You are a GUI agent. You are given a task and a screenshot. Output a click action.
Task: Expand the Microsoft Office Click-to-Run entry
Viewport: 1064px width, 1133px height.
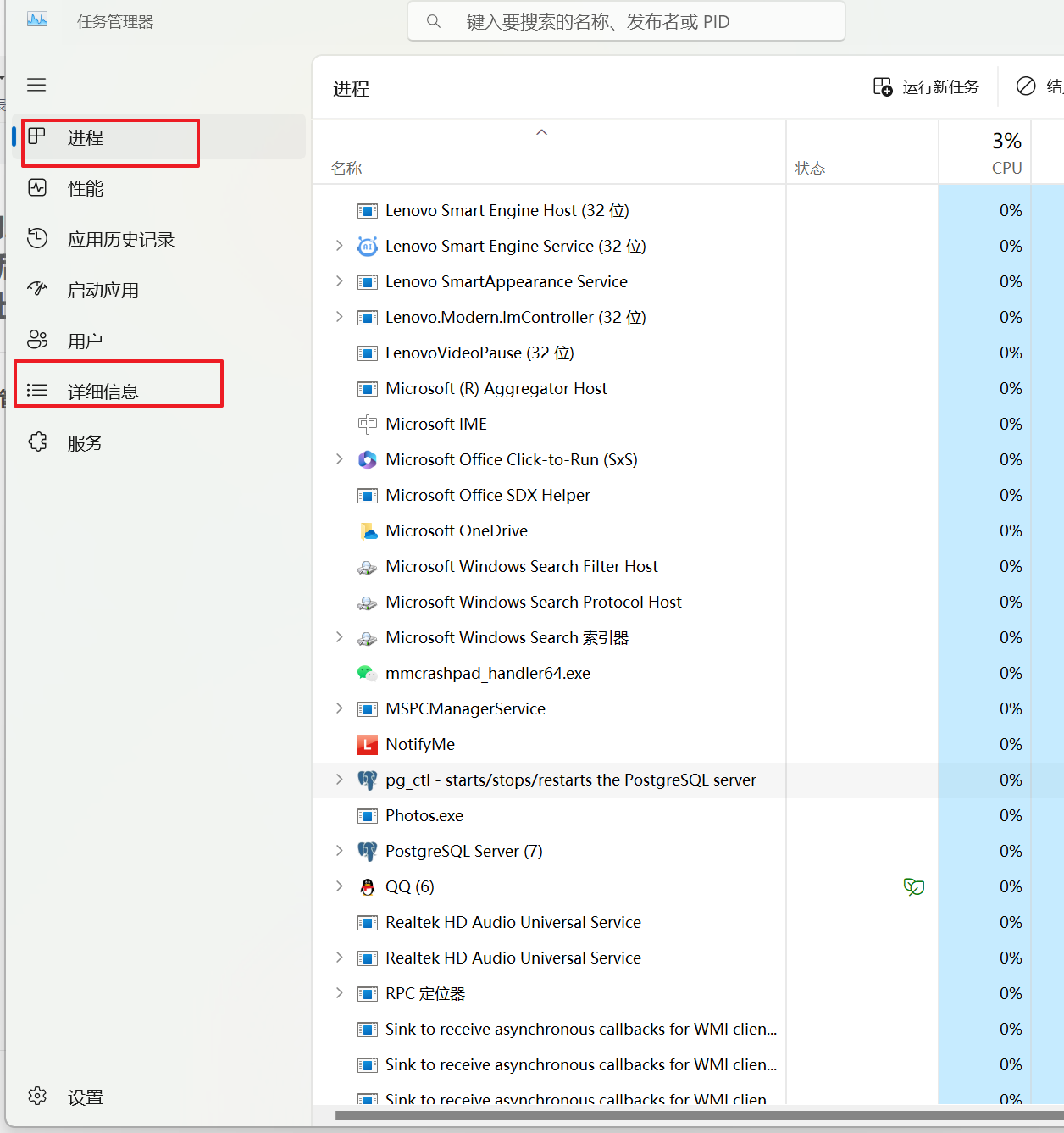pos(339,459)
